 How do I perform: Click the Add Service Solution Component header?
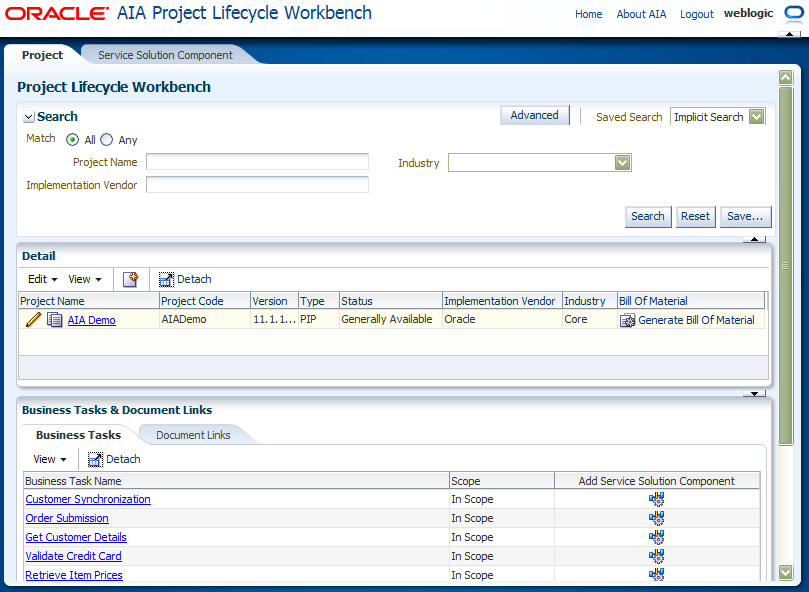(657, 481)
